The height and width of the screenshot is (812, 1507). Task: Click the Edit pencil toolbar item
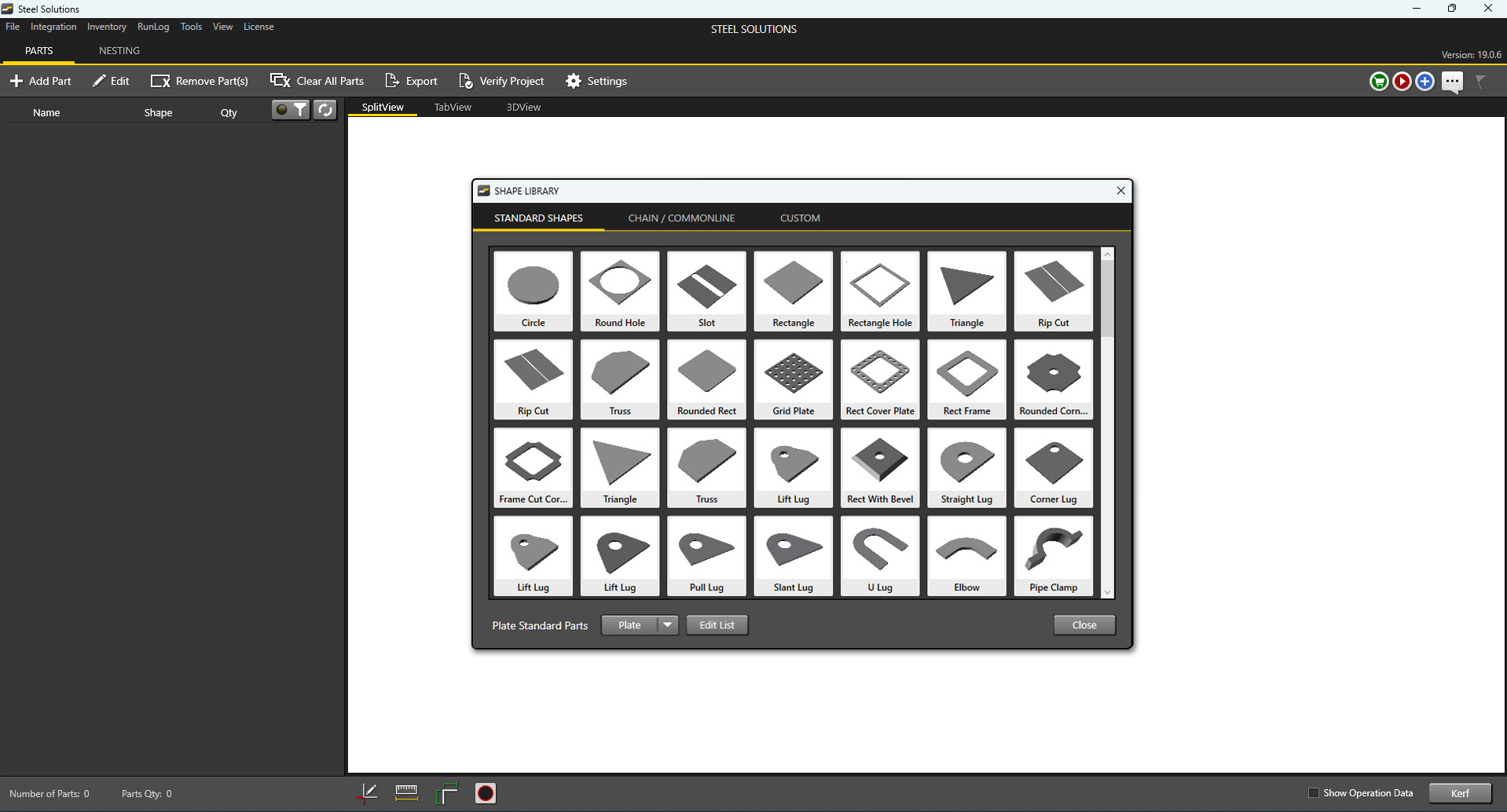click(110, 81)
